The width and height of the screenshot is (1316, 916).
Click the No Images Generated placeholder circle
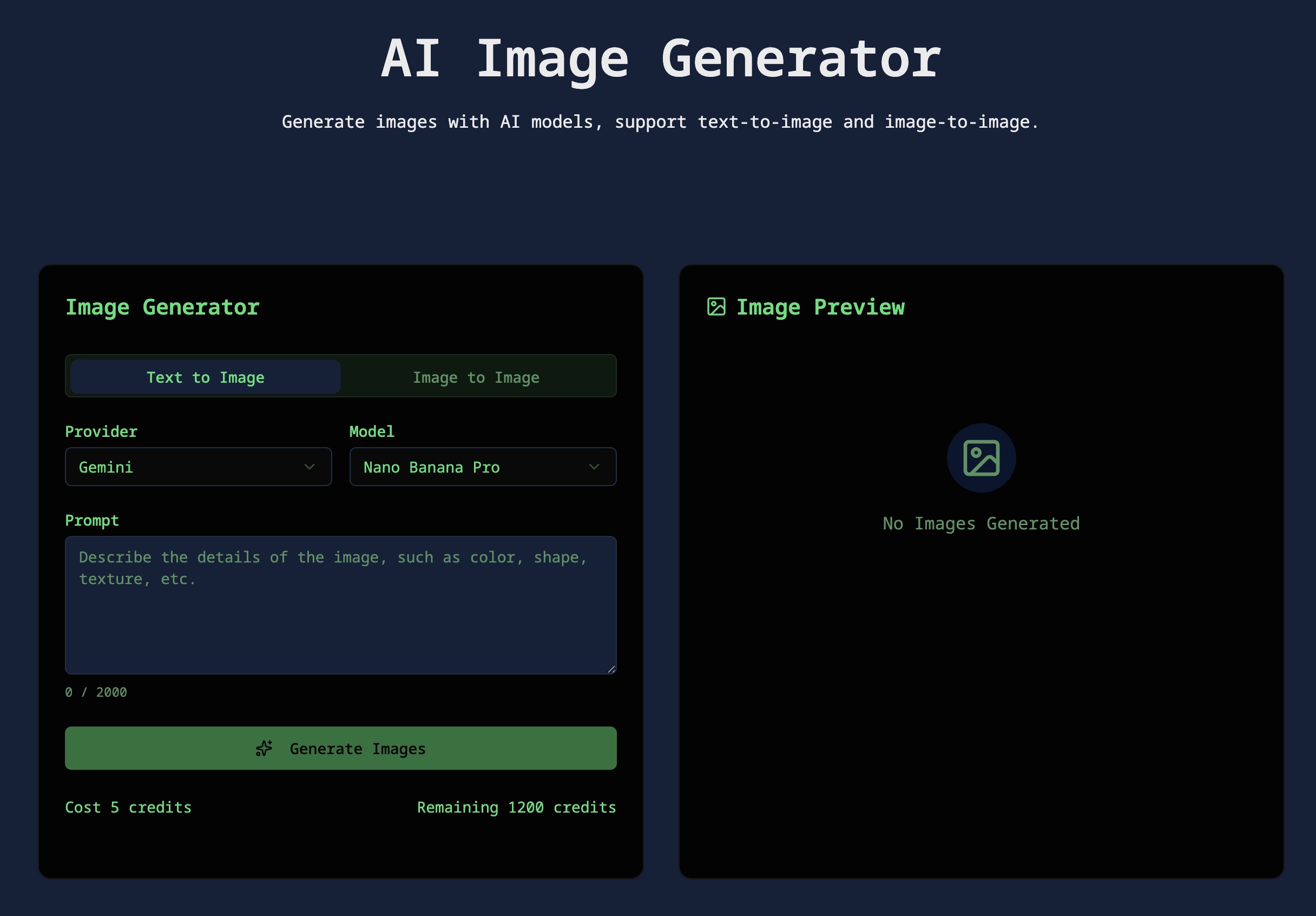coord(980,457)
